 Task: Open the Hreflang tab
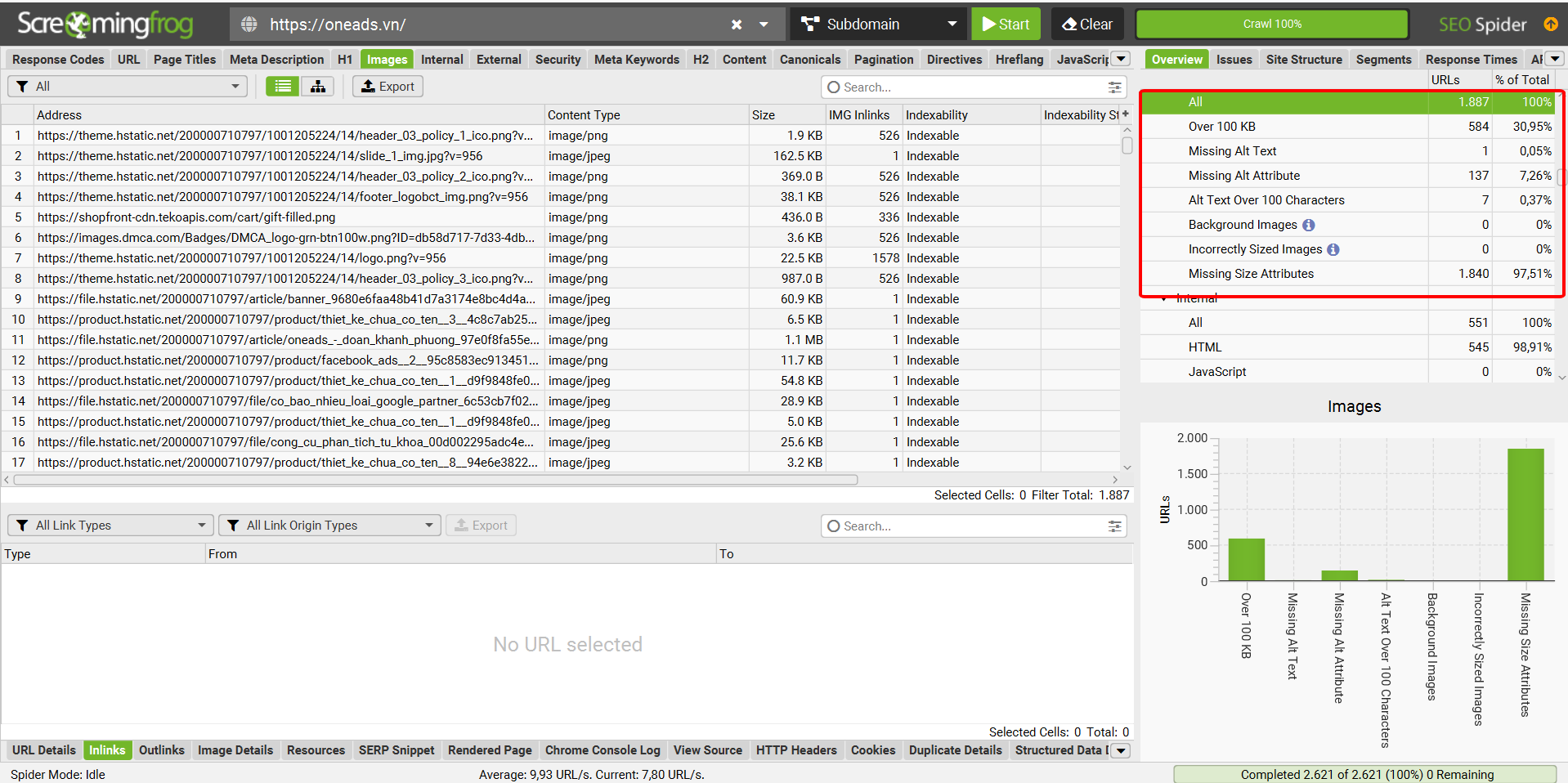pos(1019,60)
